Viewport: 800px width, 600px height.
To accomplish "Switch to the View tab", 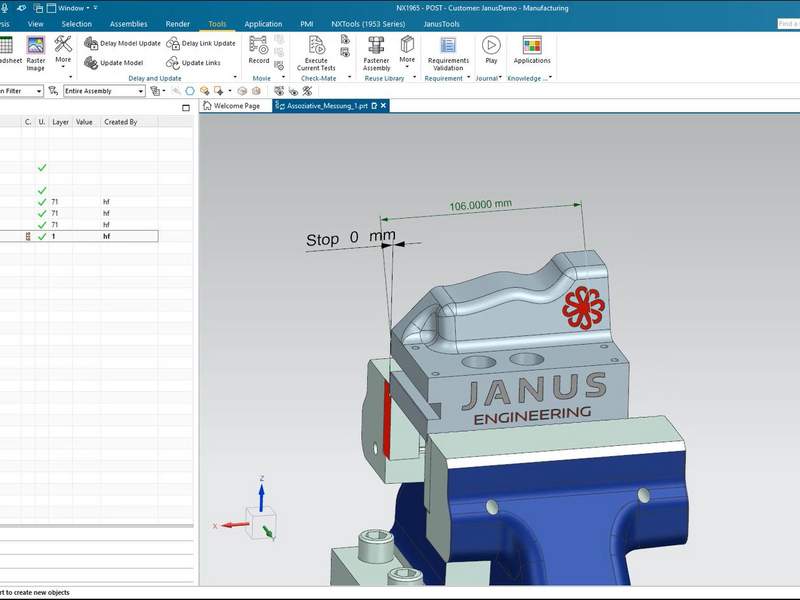I will point(35,24).
